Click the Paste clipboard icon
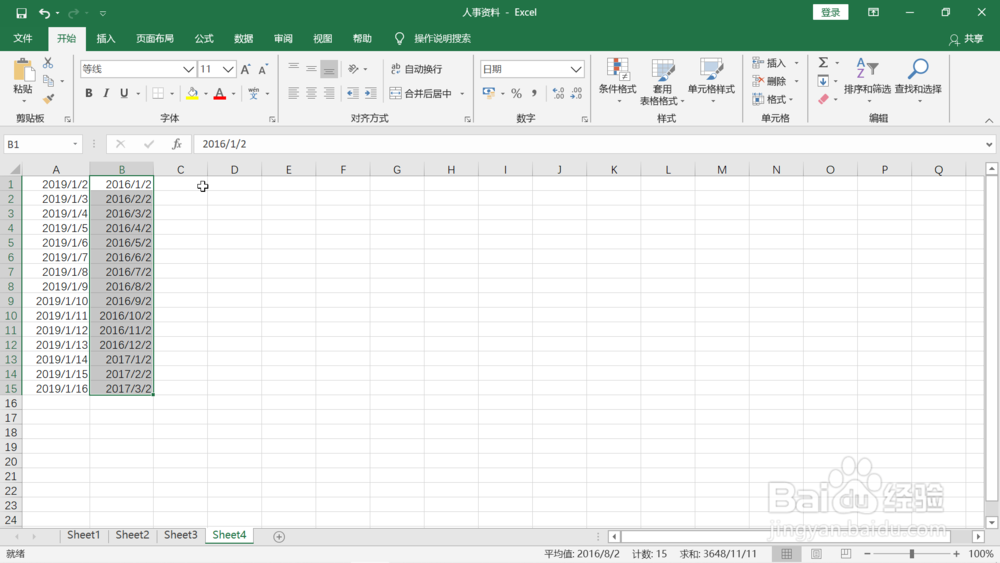This screenshot has width=1000, height=563. (x=23, y=70)
